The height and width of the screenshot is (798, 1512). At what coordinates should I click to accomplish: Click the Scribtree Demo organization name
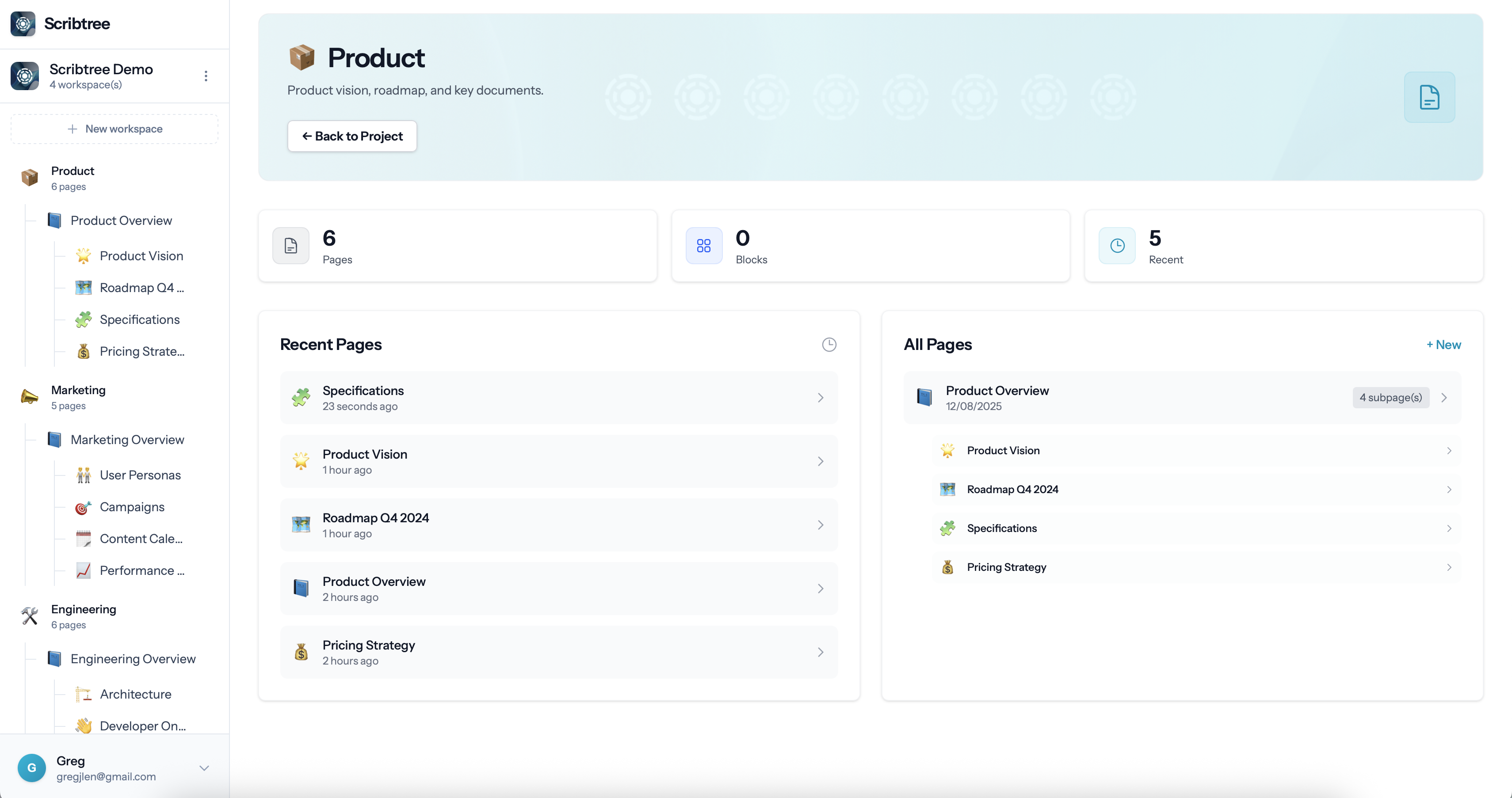coord(101,69)
